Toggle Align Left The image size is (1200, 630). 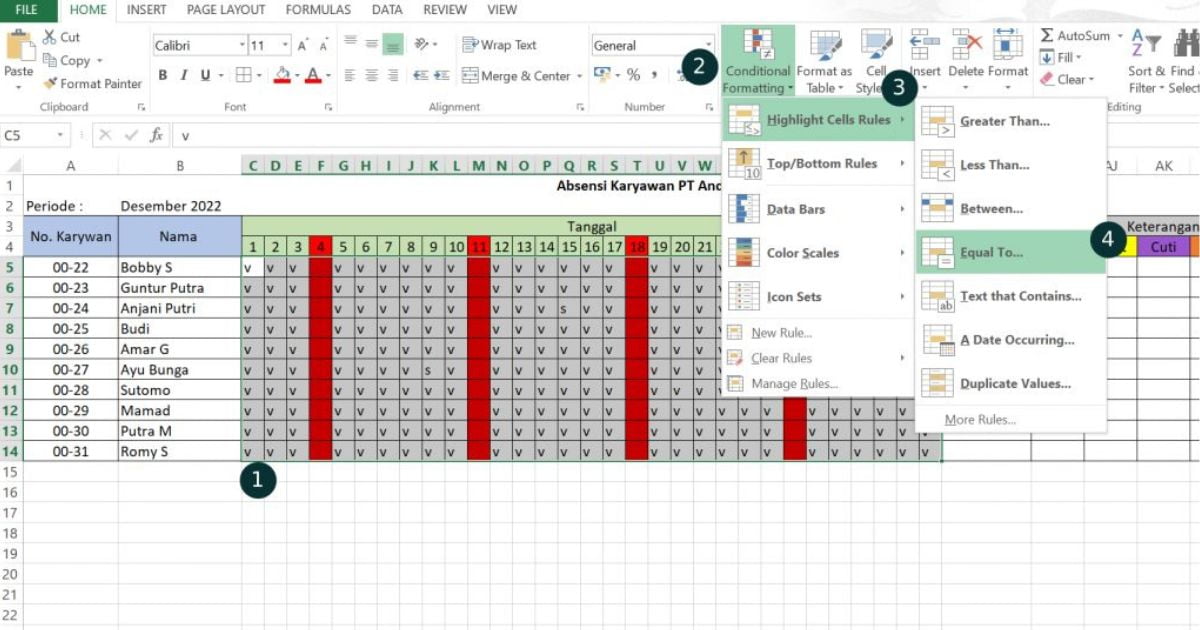(351, 76)
